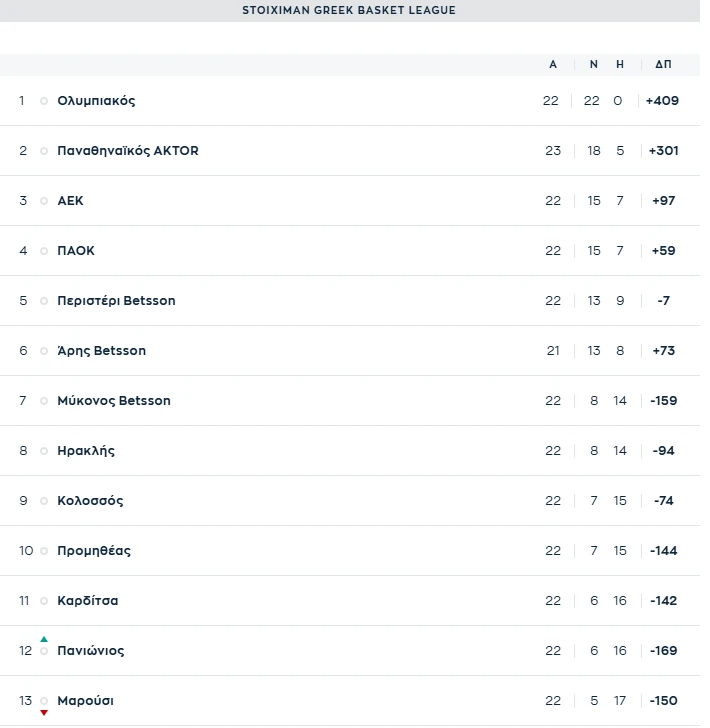Select Άρης Betsson in standings
This screenshot has height=728, width=710.
click(102, 351)
